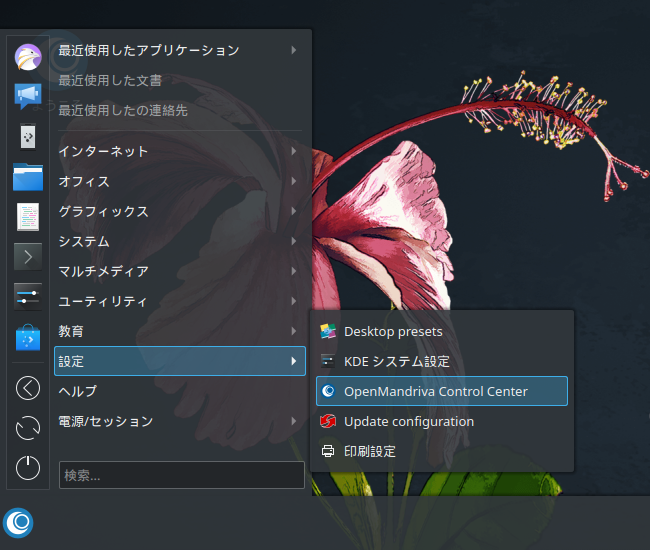Click the OpenMandriva launcher button in taskbar

pyautogui.click(x=18, y=523)
